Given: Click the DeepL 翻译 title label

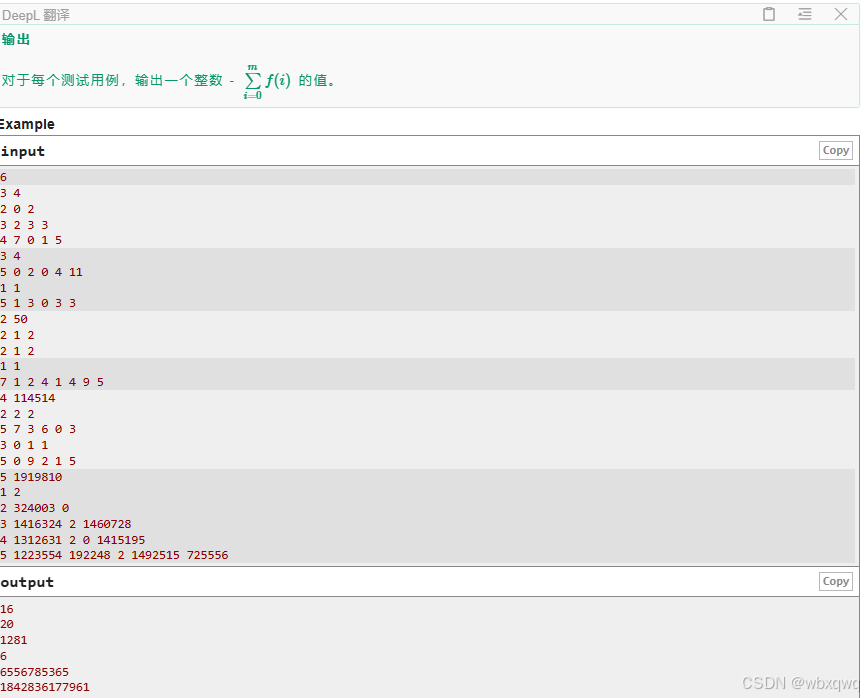Looking at the screenshot, I should (35, 14).
